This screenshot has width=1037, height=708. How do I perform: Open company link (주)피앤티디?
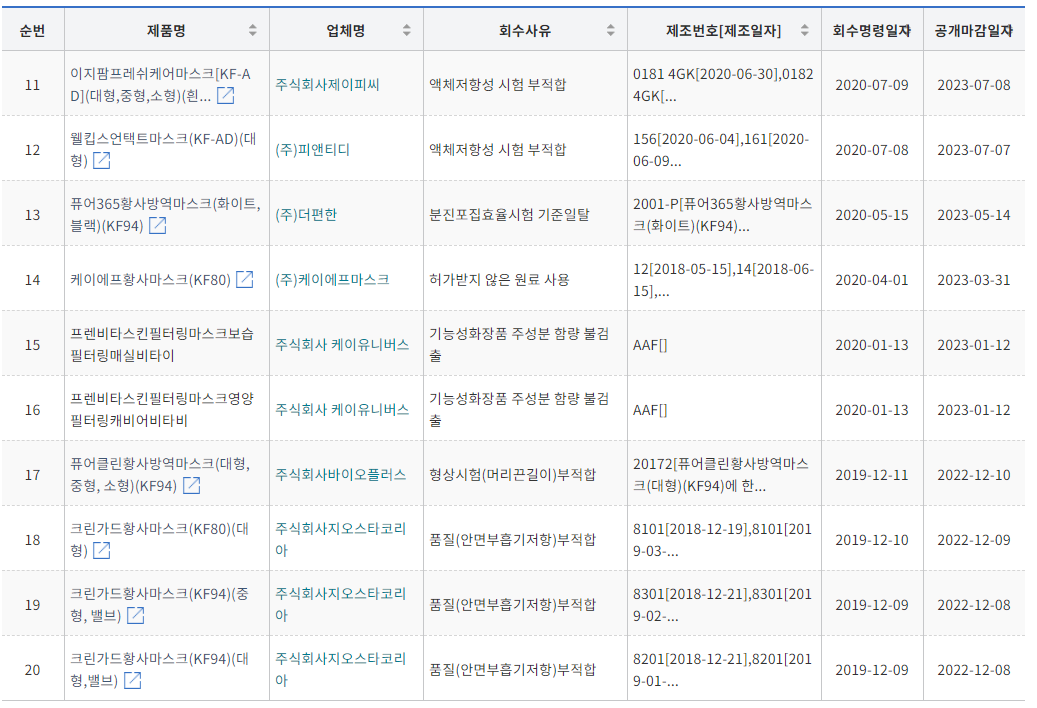coord(312,150)
